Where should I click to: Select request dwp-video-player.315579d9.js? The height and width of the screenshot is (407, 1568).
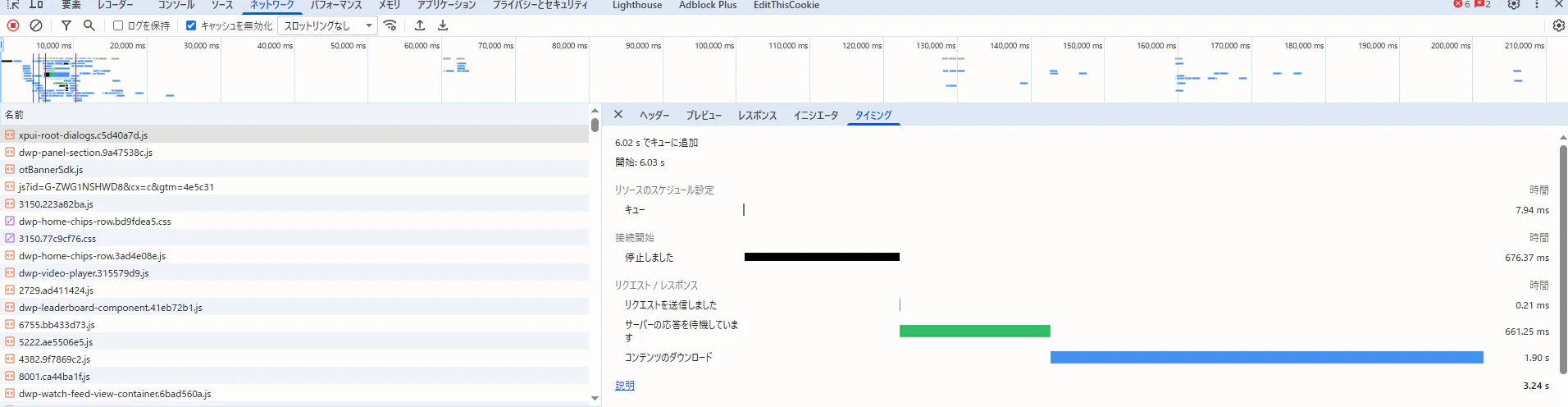click(x=294, y=272)
